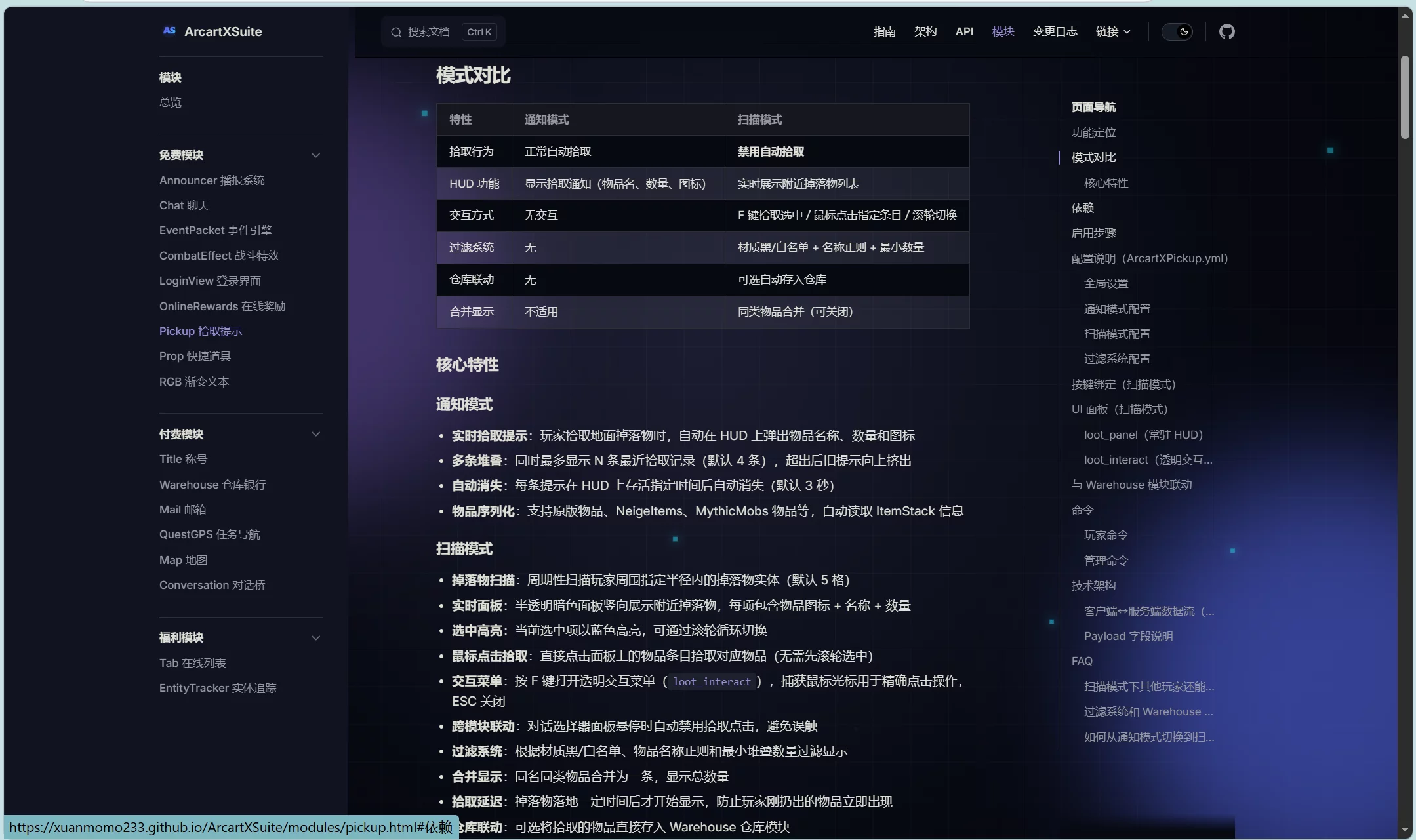Open the GitHub repository icon
This screenshot has width=1416, height=840.
tap(1226, 31)
